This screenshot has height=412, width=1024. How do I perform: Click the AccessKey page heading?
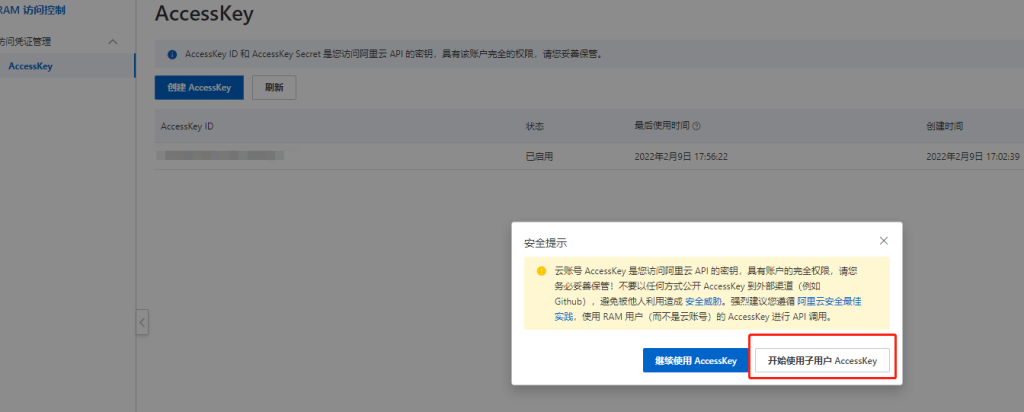click(204, 13)
